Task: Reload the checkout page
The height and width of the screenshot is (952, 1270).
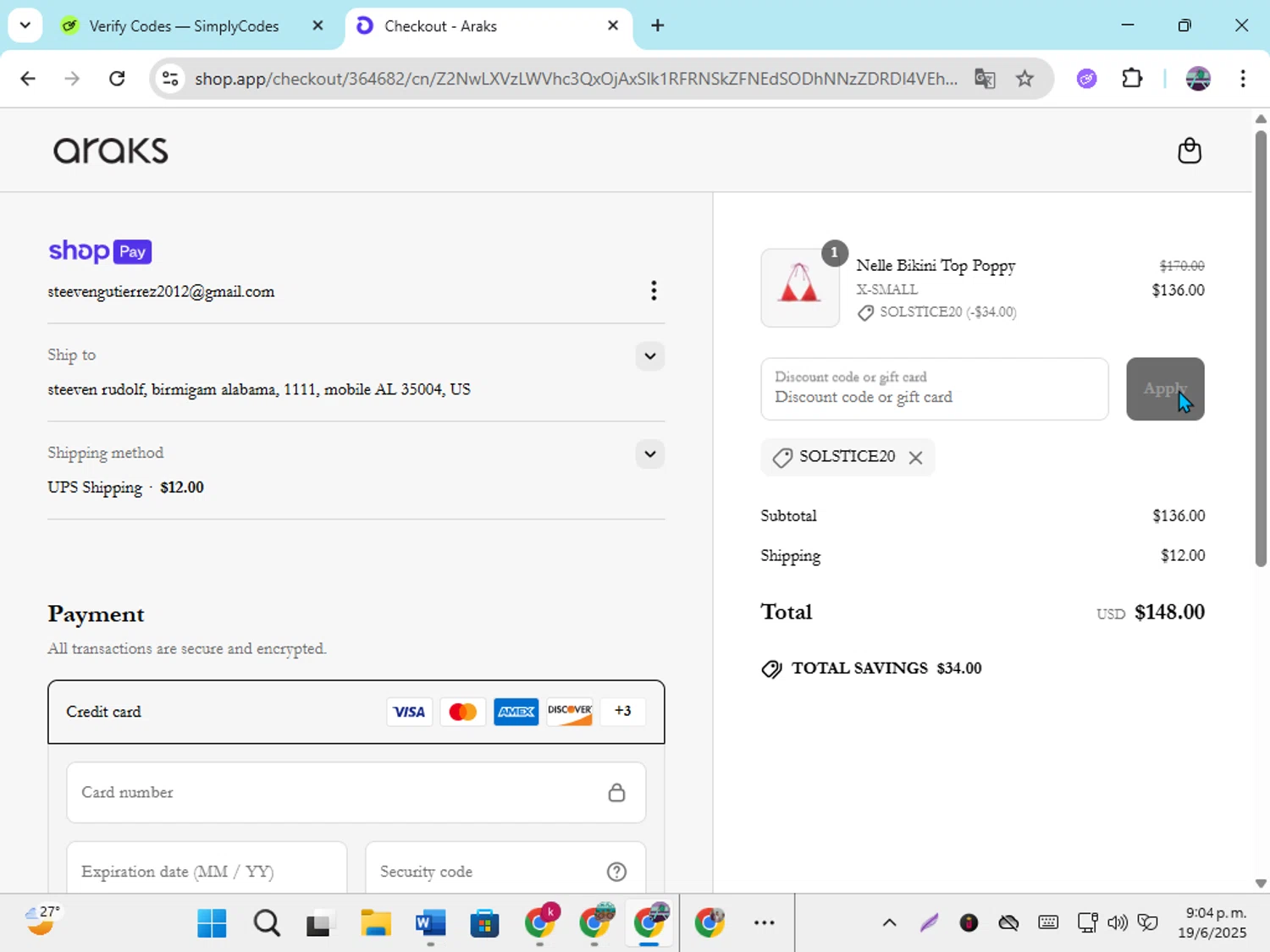Action: [x=117, y=79]
